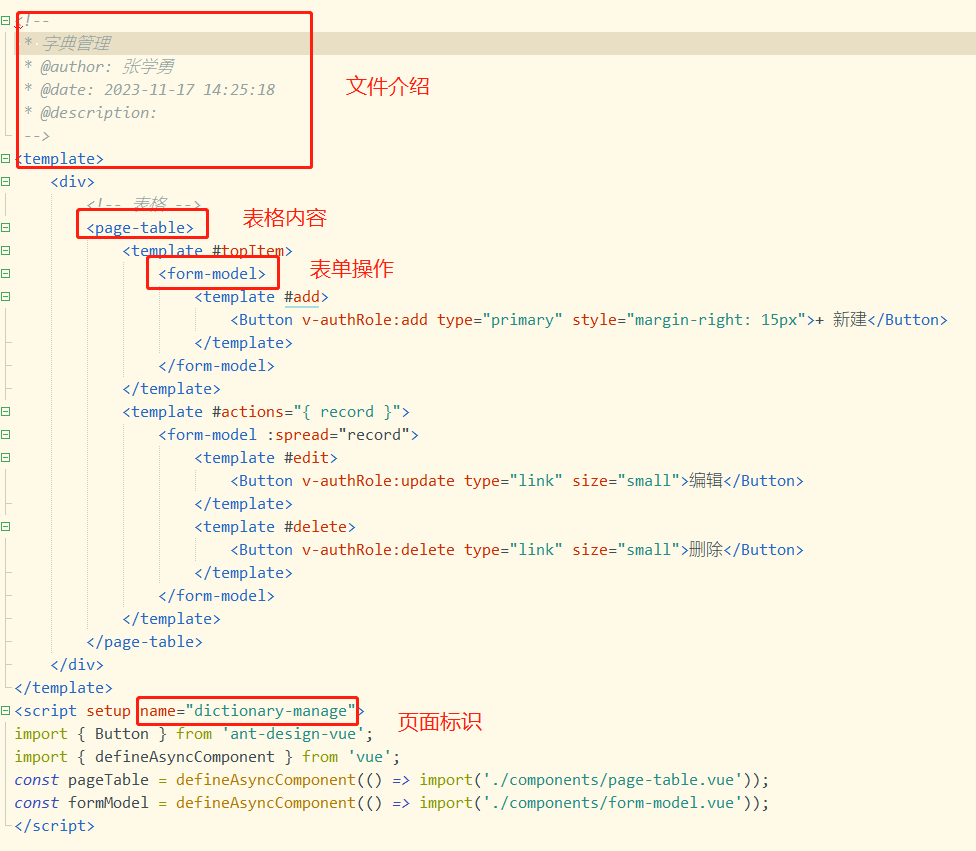Fold the template #topItem block
Viewport: 976px width, 851px height.
[6, 250]
